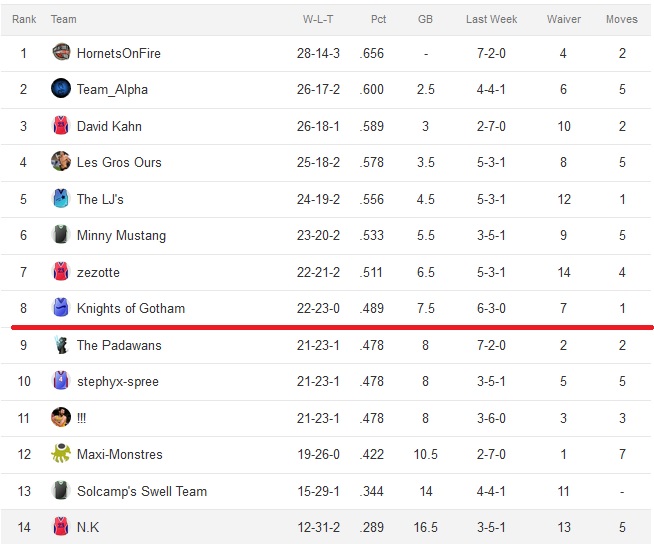Click the GB column header

coord(425,19)
